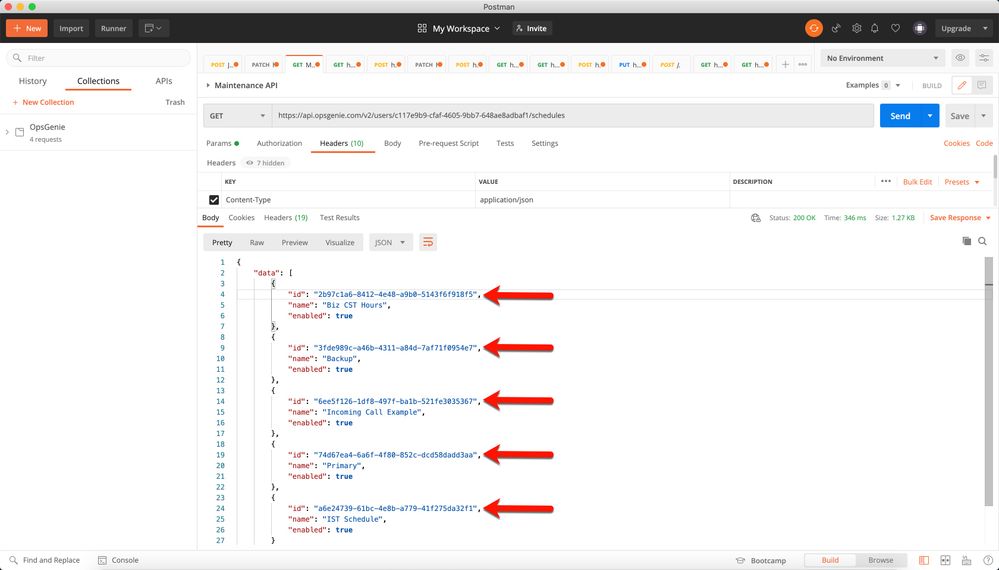This screenshot has width=999, height=570.
Task: Open the Code link
Action: point(984,143)
